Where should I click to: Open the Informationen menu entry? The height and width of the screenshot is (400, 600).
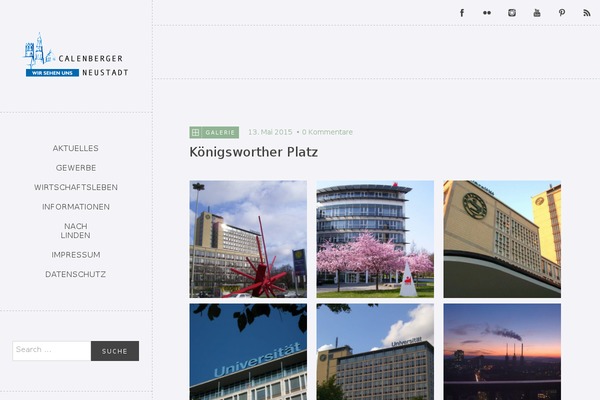point(76,207)
